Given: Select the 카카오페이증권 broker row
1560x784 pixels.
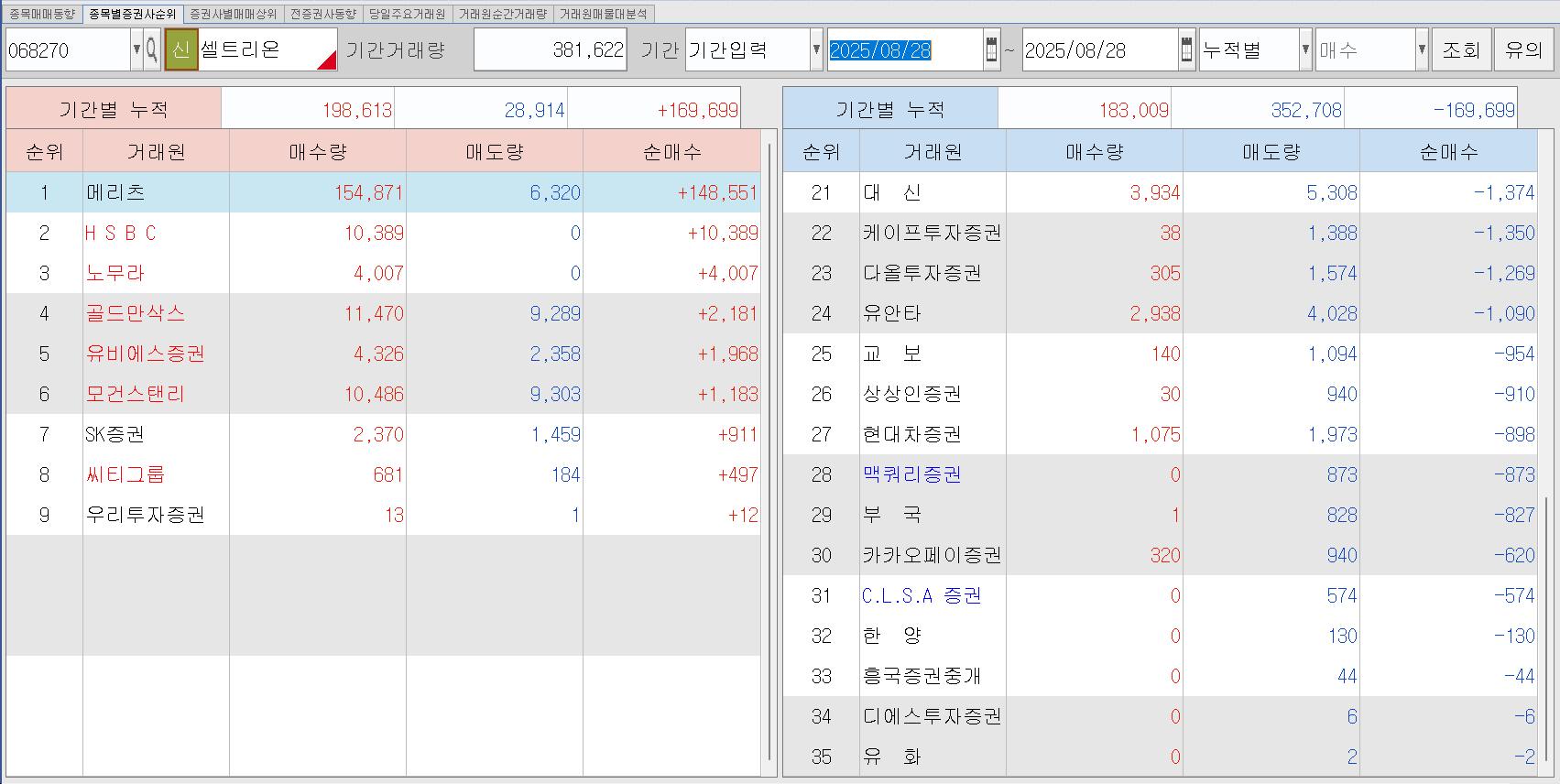Looking at the screenshot, I should pyautogui.click(x=1160, y=555).
